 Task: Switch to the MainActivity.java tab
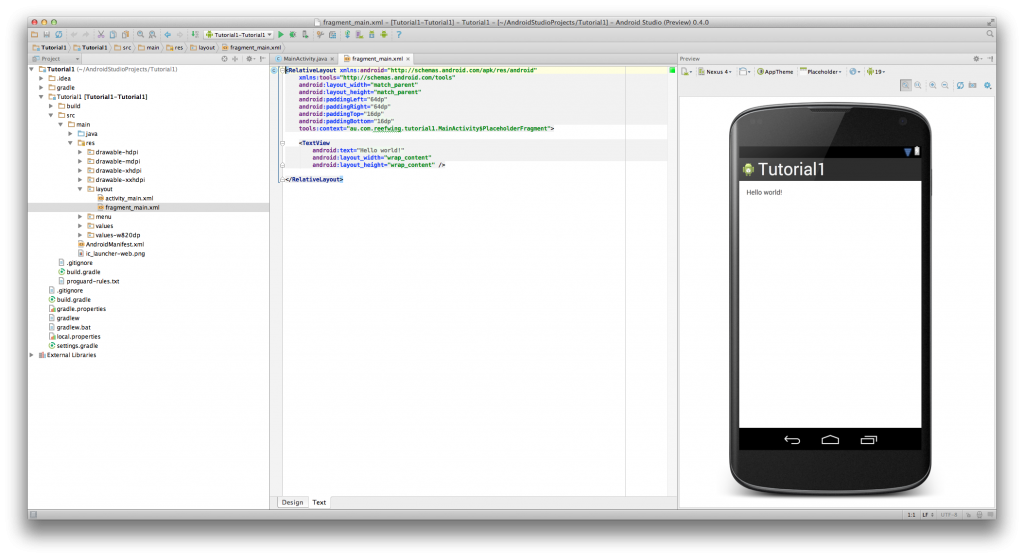point(303,59)
